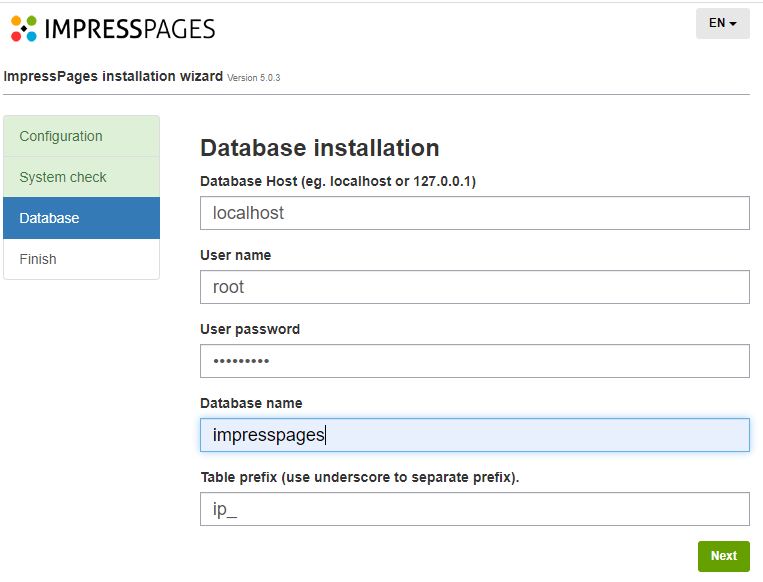This screenshot has width=763, height=582.
Task: Go to the Configuration step
Action: 81,136
